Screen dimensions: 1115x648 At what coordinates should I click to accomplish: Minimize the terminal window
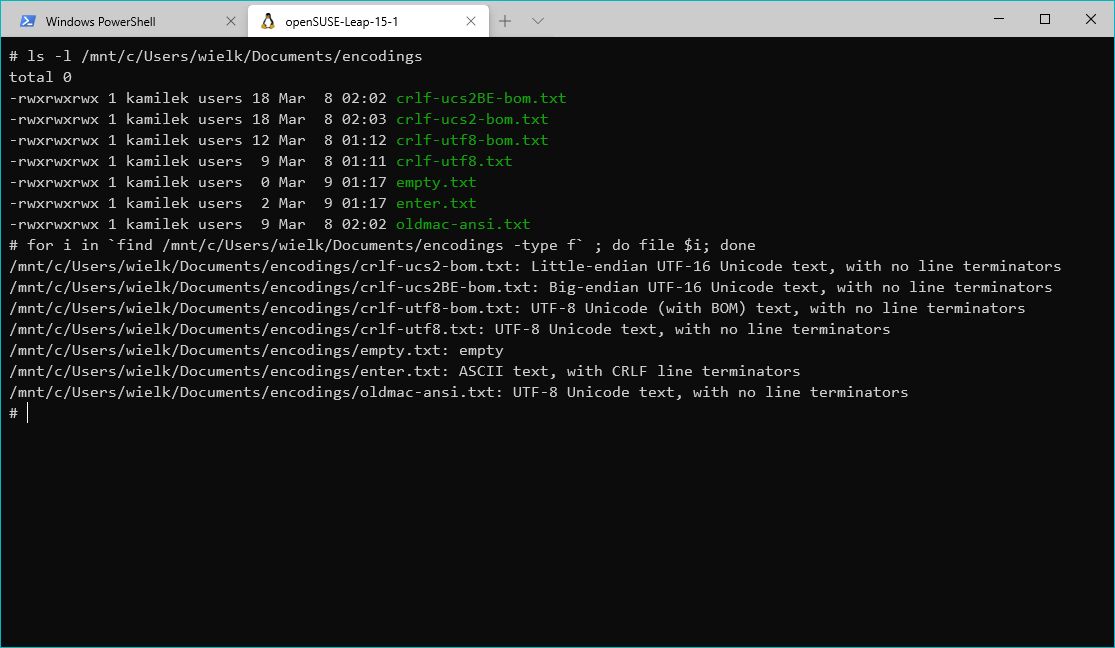(x=997, y=19)
